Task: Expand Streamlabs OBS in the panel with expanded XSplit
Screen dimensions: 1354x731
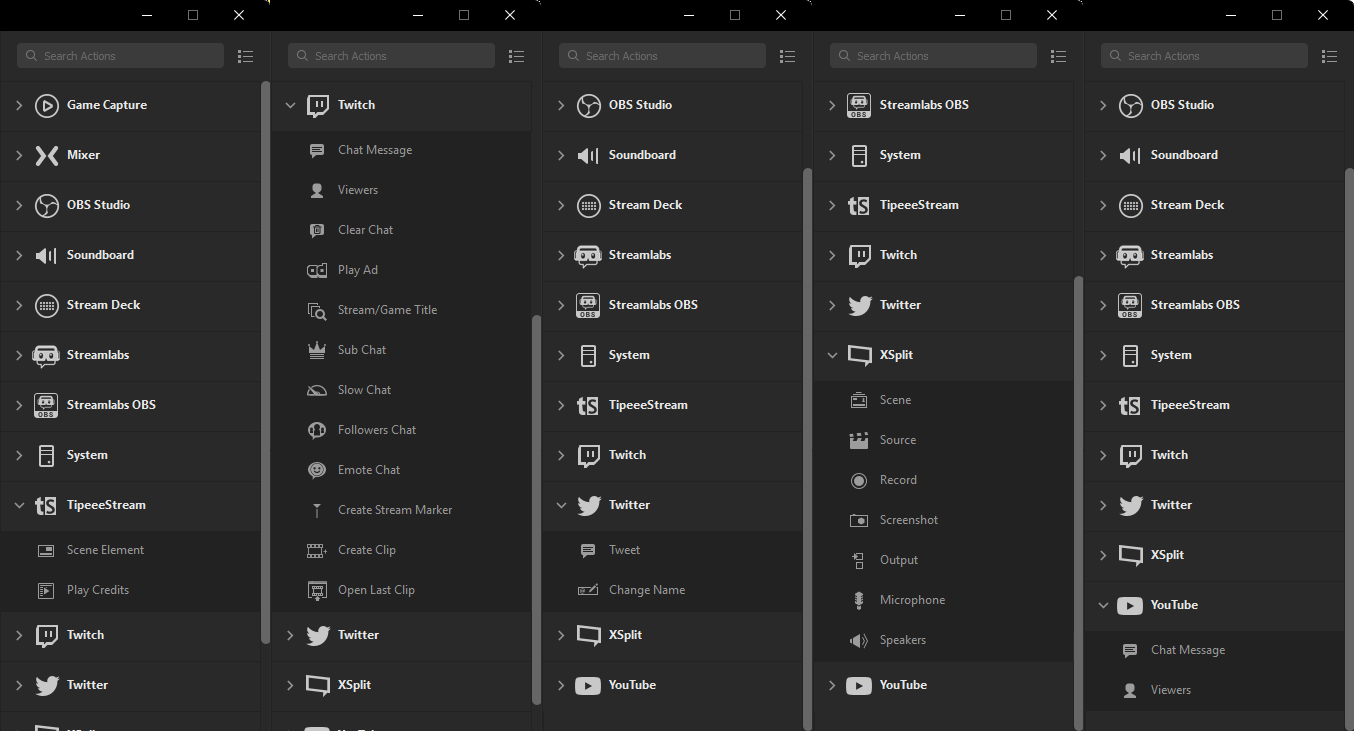Action: (x=832, y=105)
